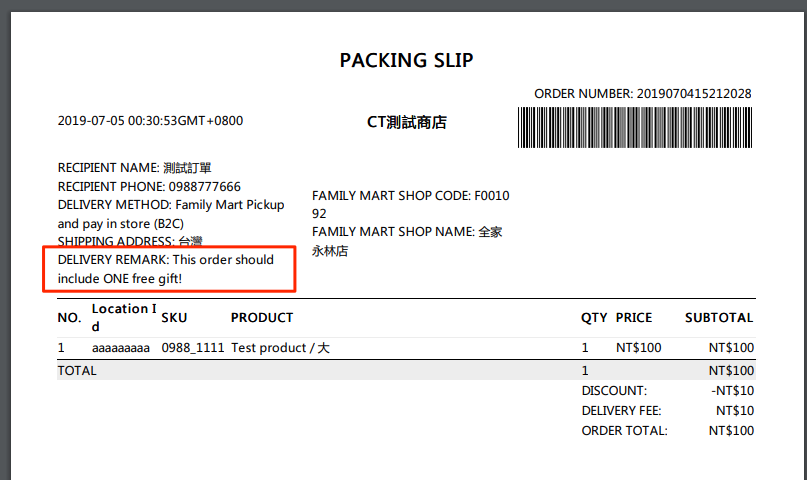The height and width of the screenshot is (480, 807).
Task: Click the Family Mart Shop Code text
Action: (411, 204)
